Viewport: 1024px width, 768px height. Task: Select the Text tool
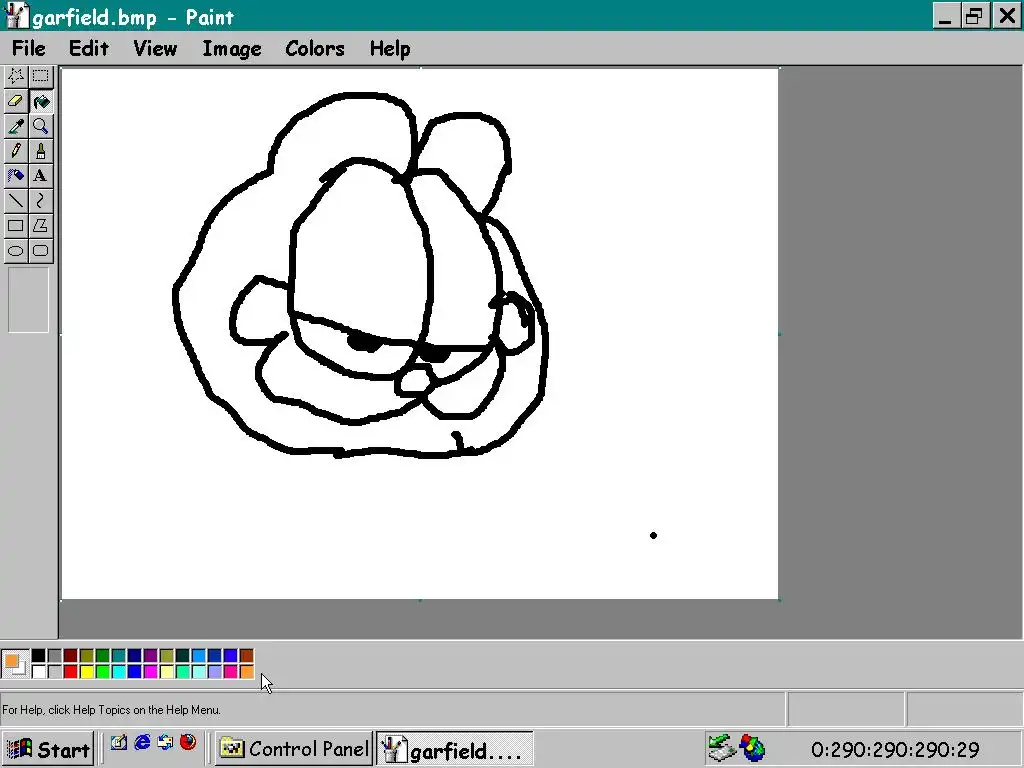(40, 176)
